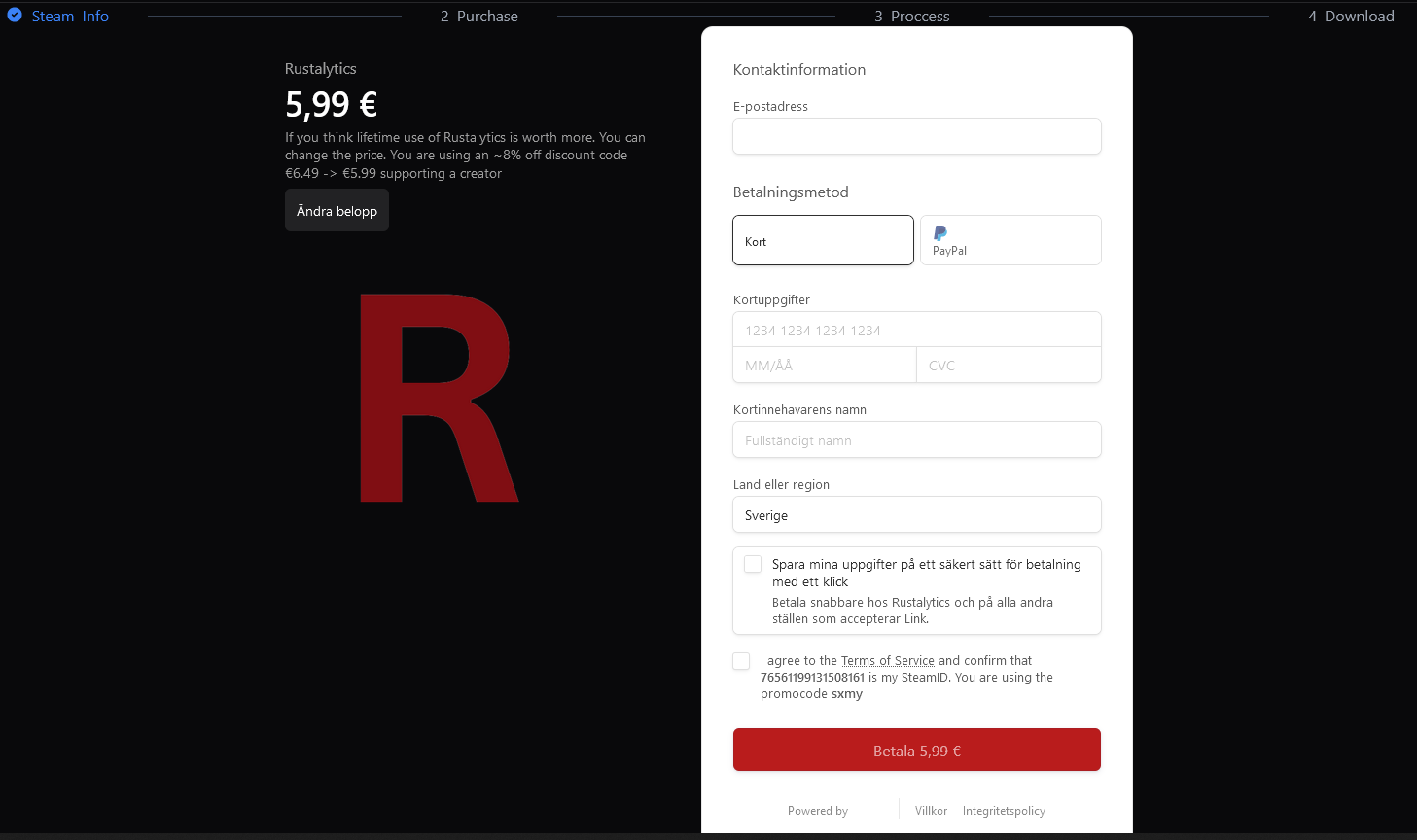Open the Terms of Service link
Viewport: 1417px width, 840px height.
[887, 660]
